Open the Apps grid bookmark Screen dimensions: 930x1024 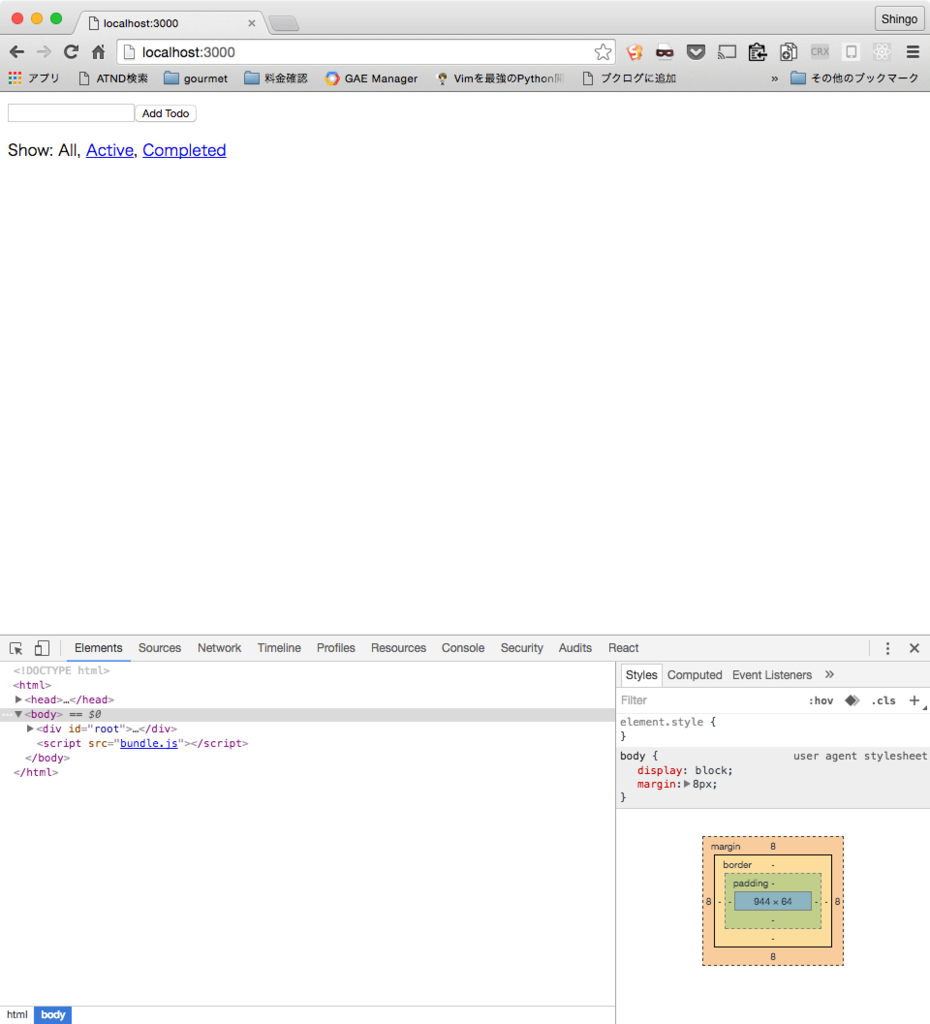(x=34, y=78)
